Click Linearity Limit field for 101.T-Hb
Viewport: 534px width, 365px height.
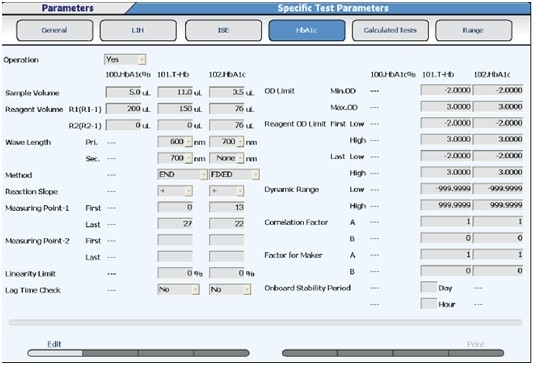coord(175,273)
